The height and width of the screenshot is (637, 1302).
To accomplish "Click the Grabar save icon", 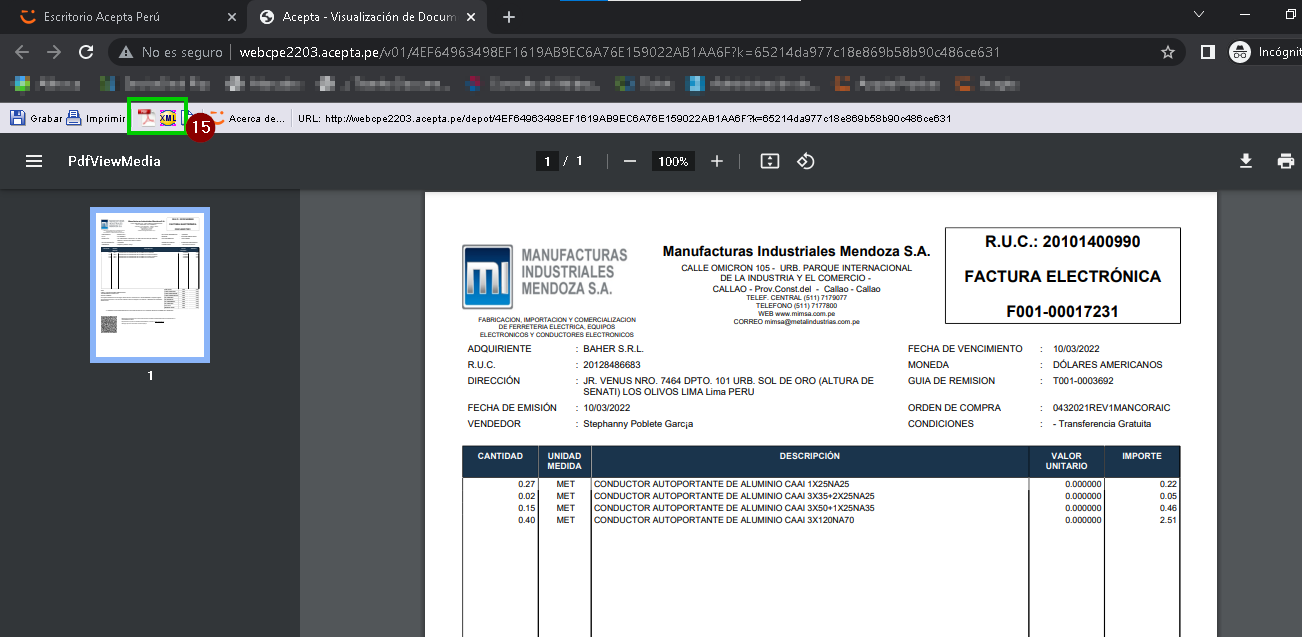I will tap(17, 118).
